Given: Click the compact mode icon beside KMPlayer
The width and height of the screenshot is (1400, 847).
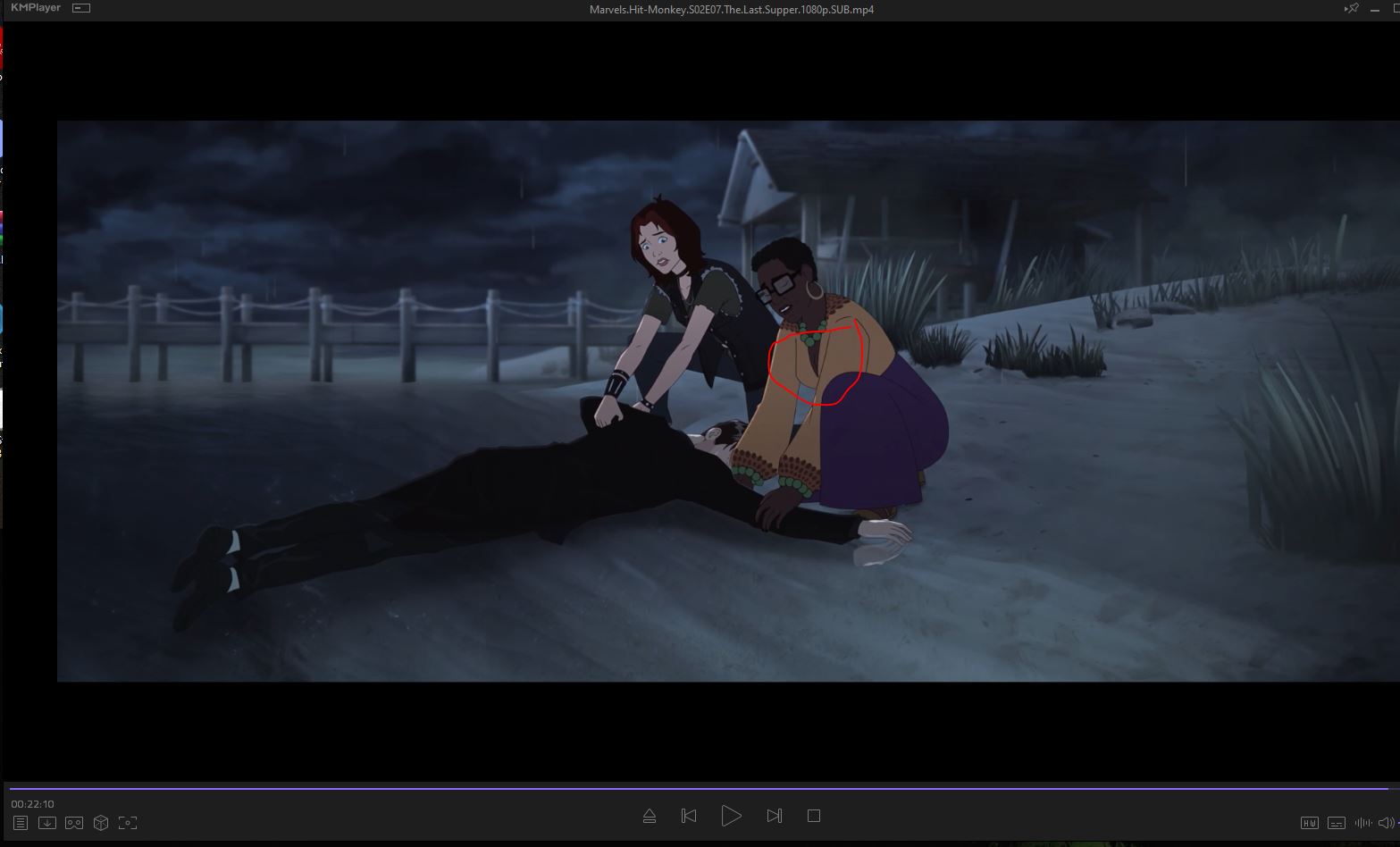Looking at the screenshot, I should point(81,8).
